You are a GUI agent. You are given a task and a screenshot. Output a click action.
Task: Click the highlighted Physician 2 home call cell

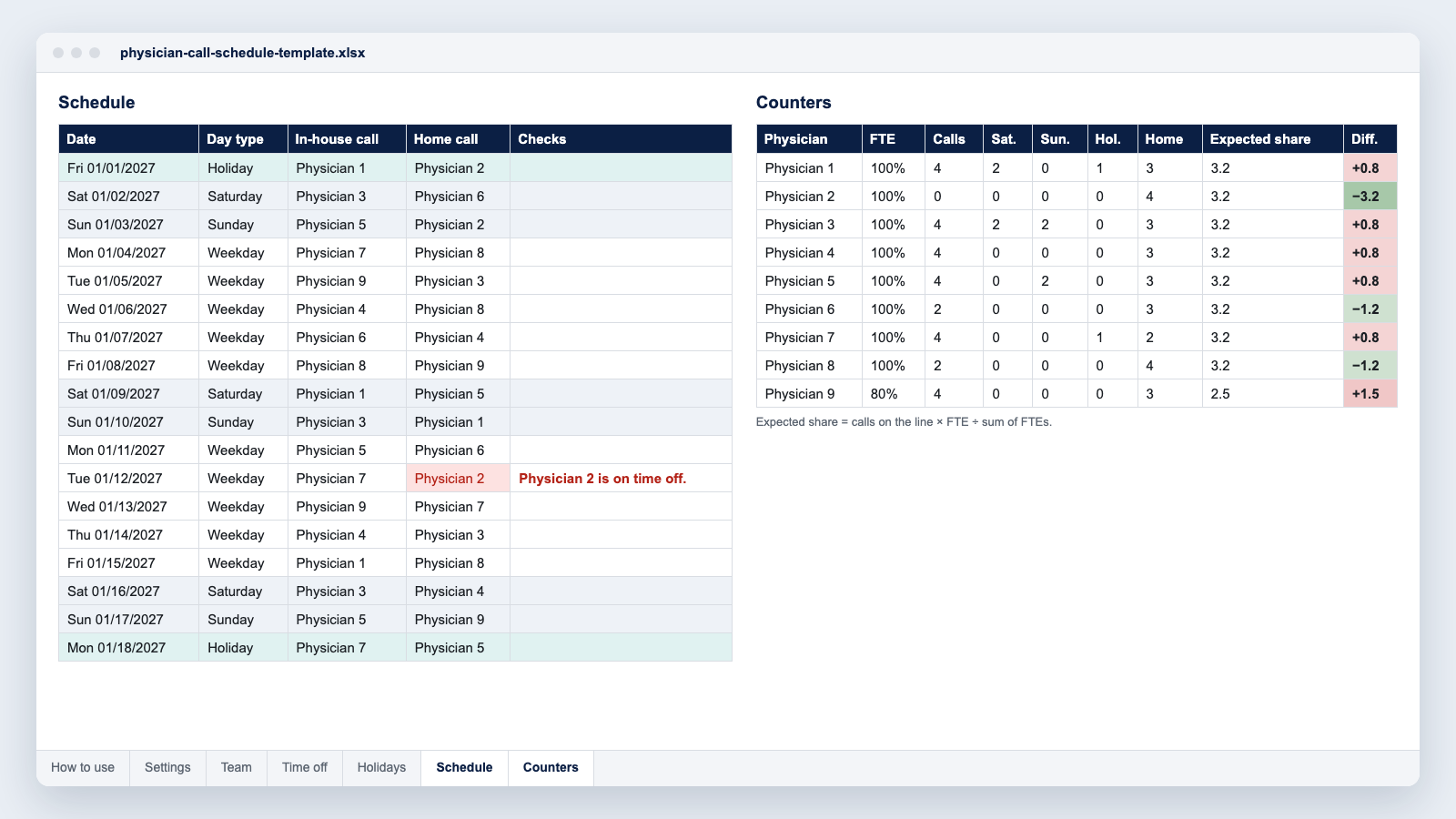tap(458, 479)
